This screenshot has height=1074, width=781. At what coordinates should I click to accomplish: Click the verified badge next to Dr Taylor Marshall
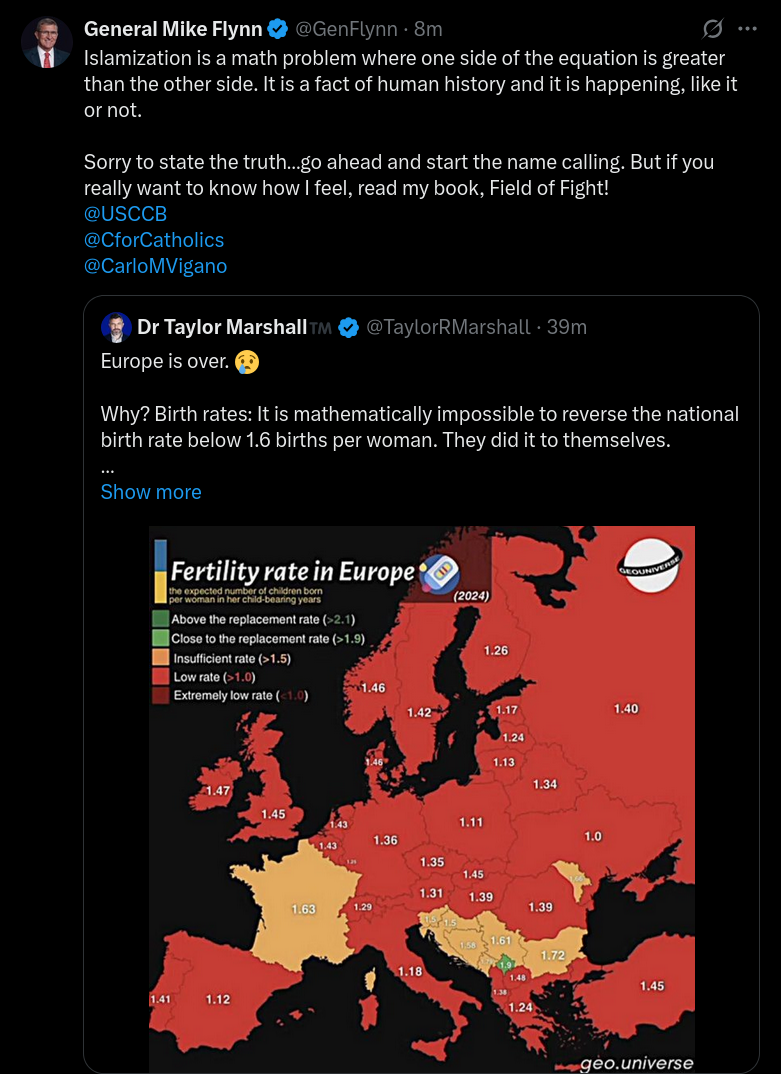[x=348, y=327]
